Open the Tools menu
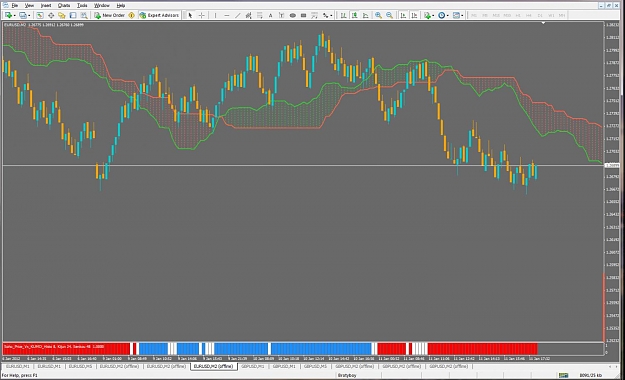The height and width of the screenshot is (380, 625). (x=82, y=6)
